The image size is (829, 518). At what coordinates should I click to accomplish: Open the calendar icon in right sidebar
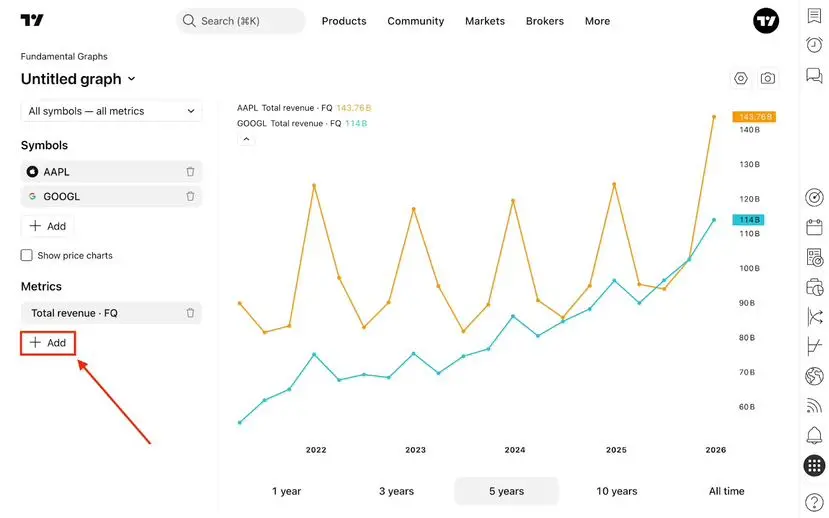pyautogui.click(x=814, y=227)
